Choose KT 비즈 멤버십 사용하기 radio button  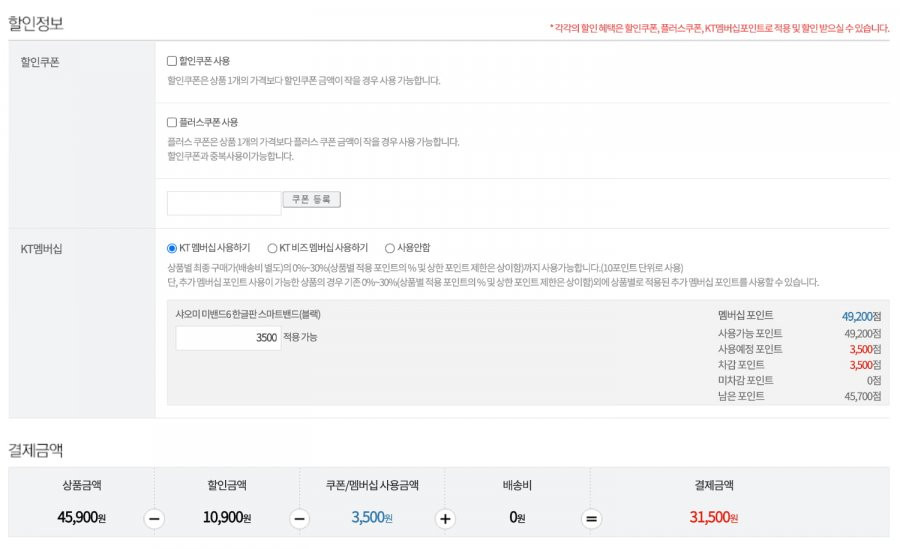pyautogui.click(x=272, y=248)
